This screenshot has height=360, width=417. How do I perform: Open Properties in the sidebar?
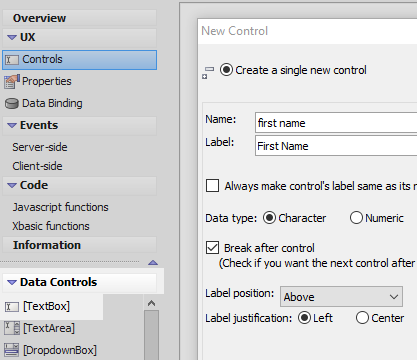click(47, 81)
